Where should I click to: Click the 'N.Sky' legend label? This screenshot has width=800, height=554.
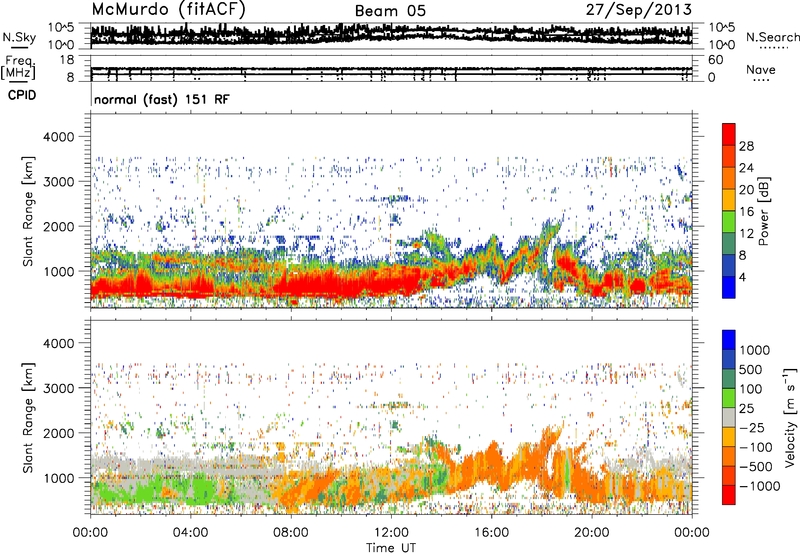point(19,37)
